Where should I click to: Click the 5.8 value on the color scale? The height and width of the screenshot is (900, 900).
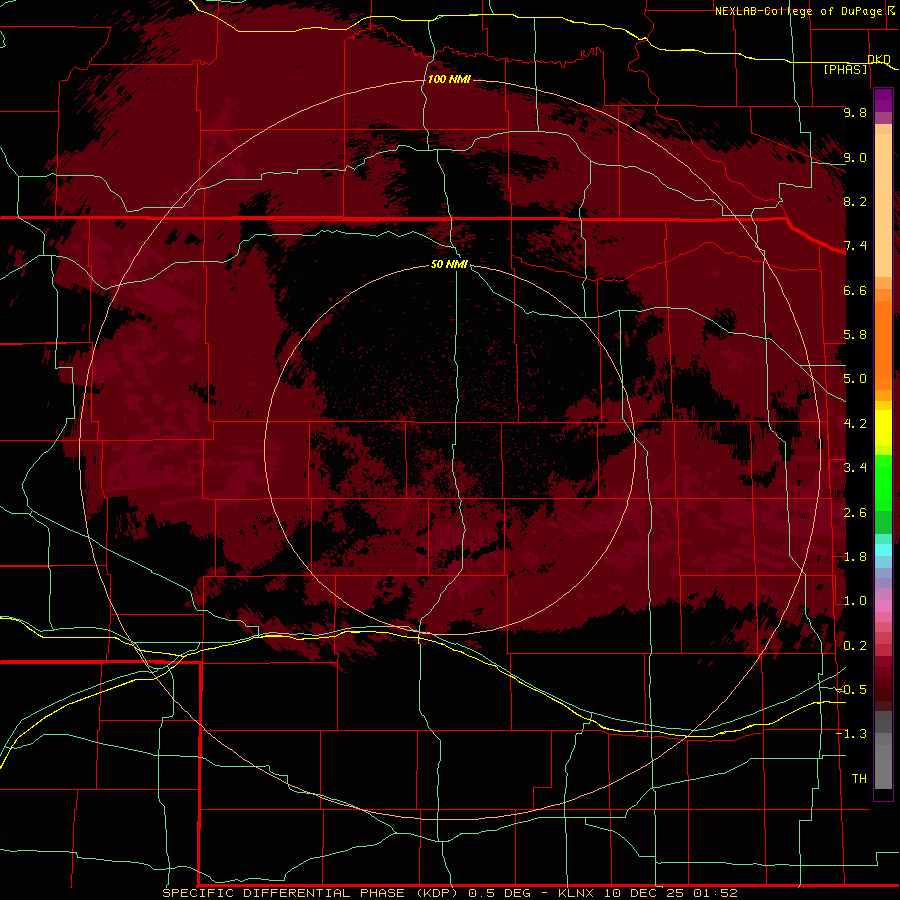(855, 335)
